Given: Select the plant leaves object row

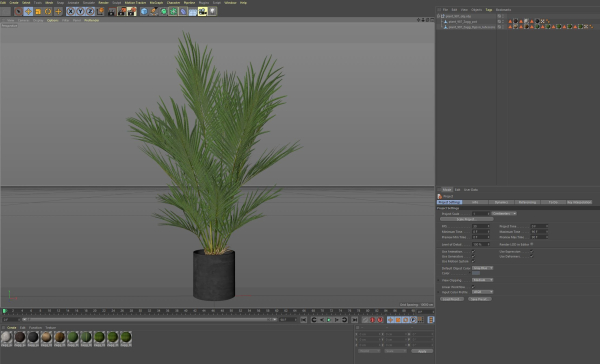Looking at the screenshot, I should click(471, 27).
